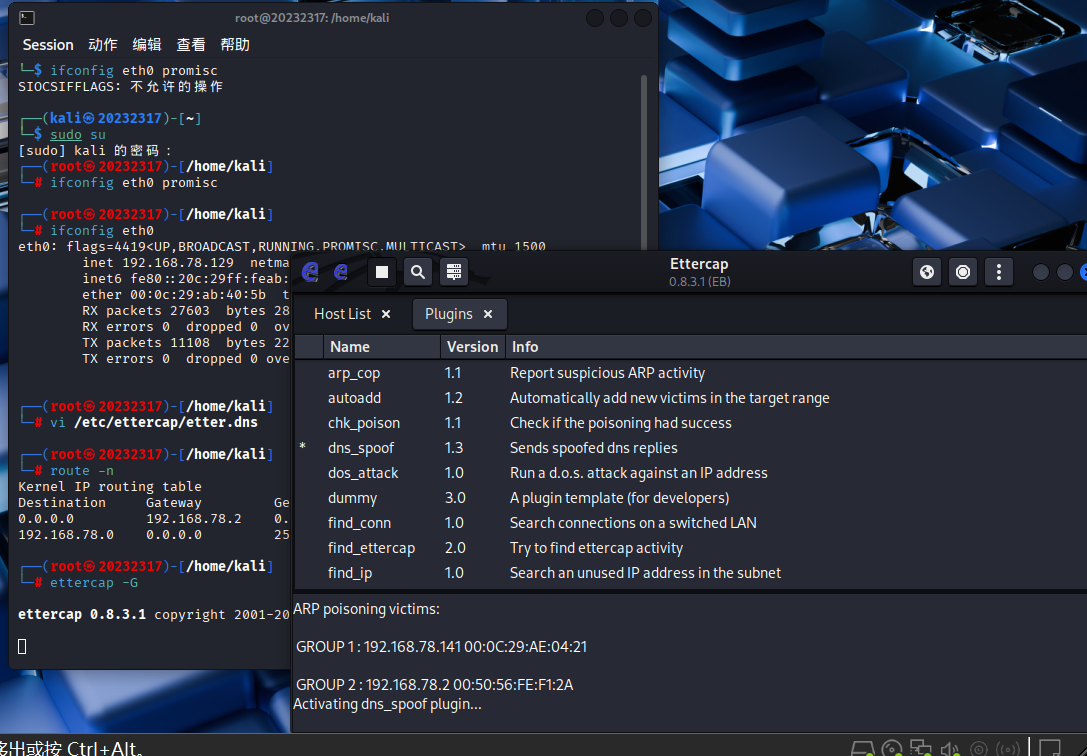Click 'vi /etc/ettercap/etter.dns' command in terminal
This screenshot has height=756, width=1087.
tap(153, 422)
